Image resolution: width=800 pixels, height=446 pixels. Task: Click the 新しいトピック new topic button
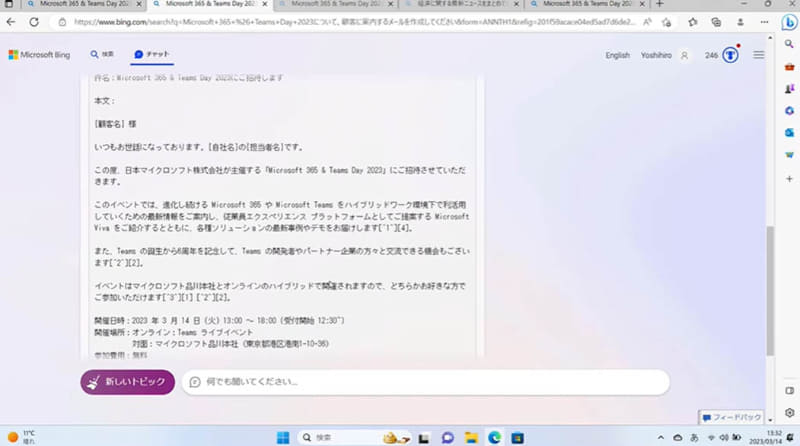coord(128,382)
